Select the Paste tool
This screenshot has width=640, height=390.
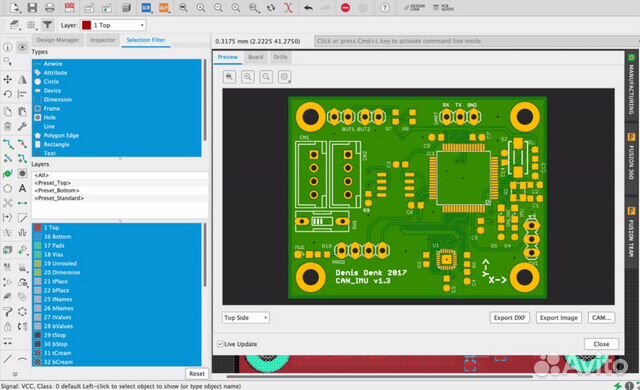pyautogui.click(x=22, y=111)
